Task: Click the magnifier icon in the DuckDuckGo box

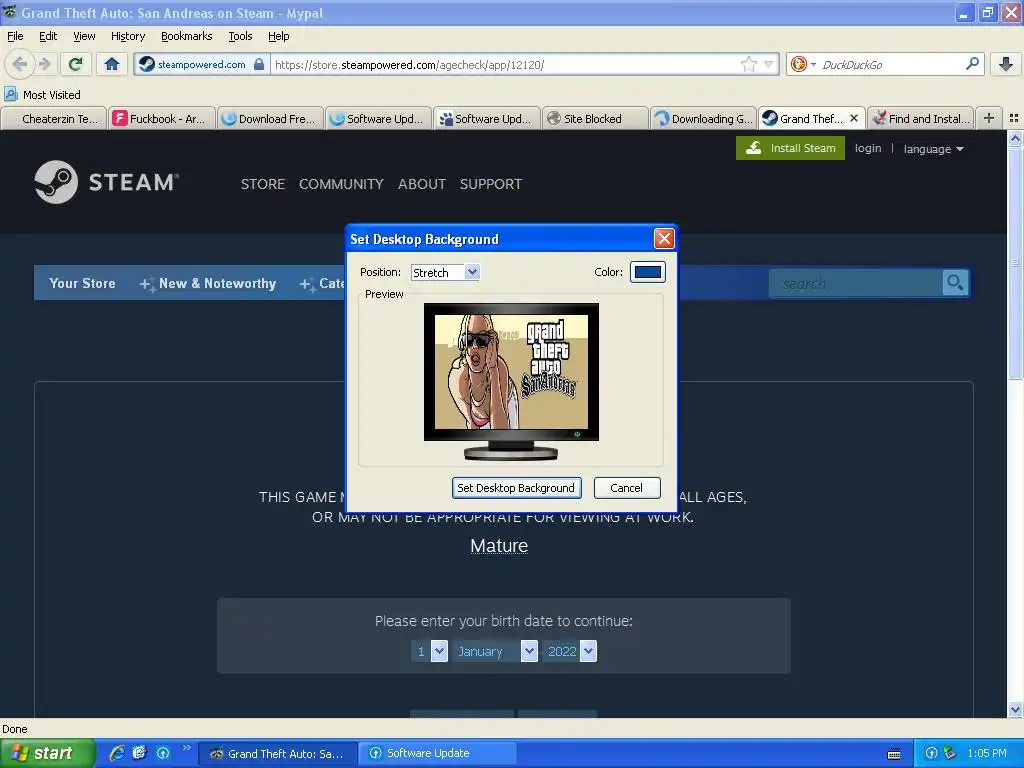Action: [x=972, y=63]
